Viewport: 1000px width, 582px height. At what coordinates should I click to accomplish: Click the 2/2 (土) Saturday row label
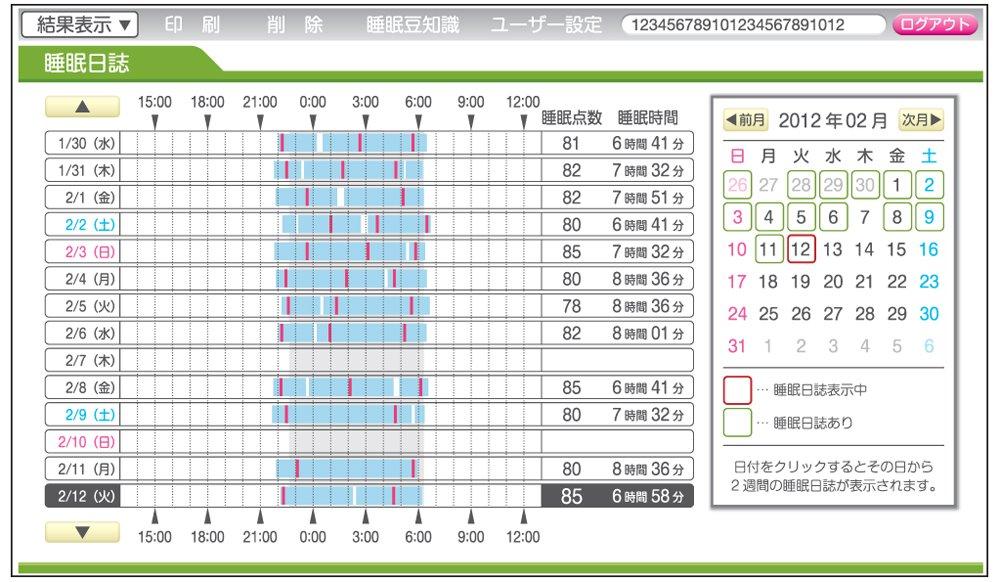click(83, 224)
